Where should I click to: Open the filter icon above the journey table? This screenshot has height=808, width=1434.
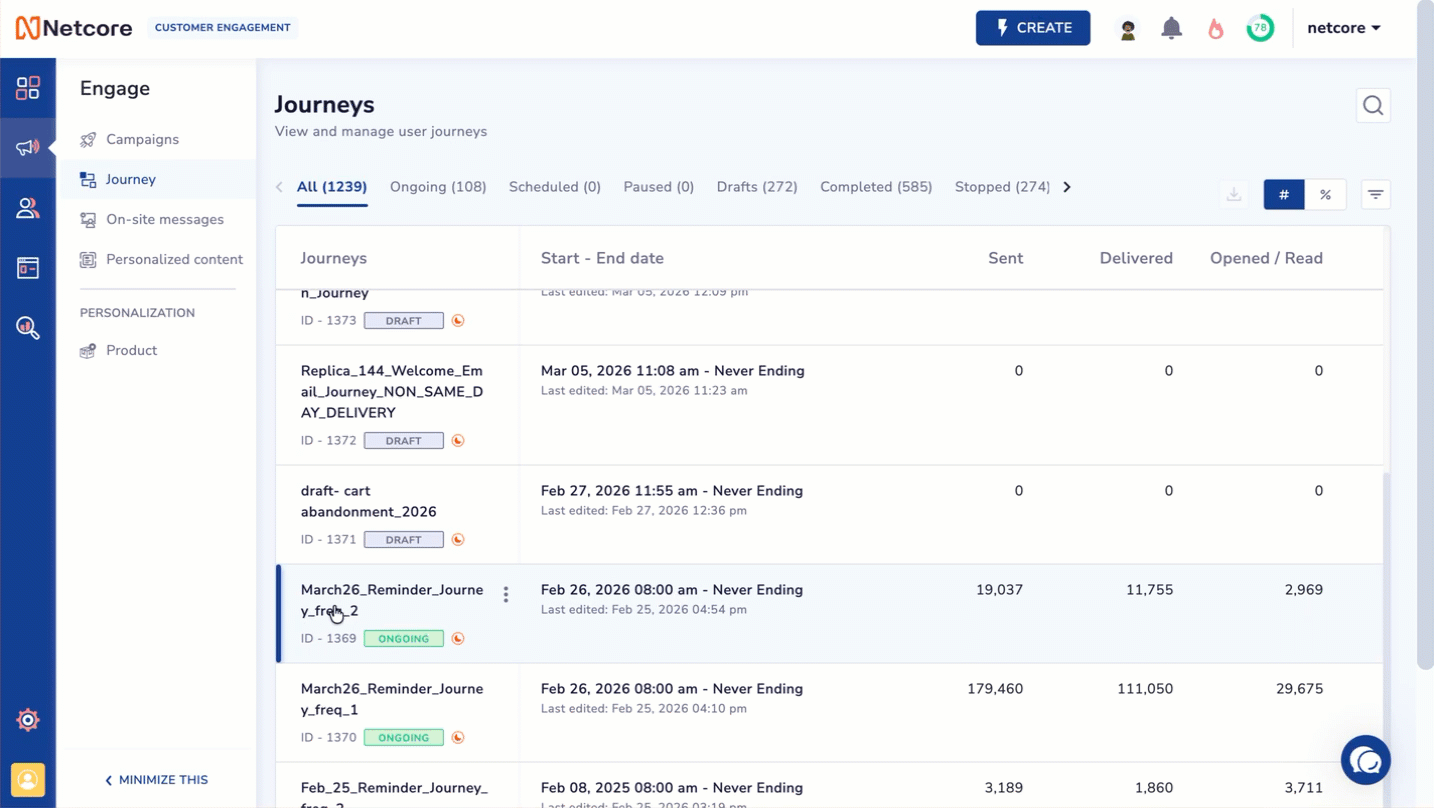1376,194
